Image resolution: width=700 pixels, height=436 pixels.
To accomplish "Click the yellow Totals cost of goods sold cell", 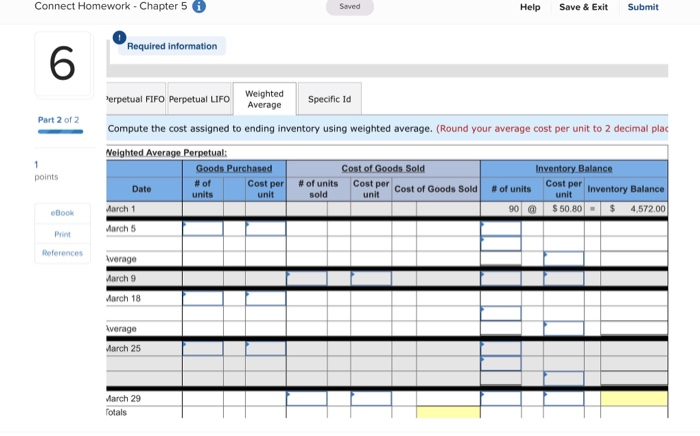I will 448,412.
